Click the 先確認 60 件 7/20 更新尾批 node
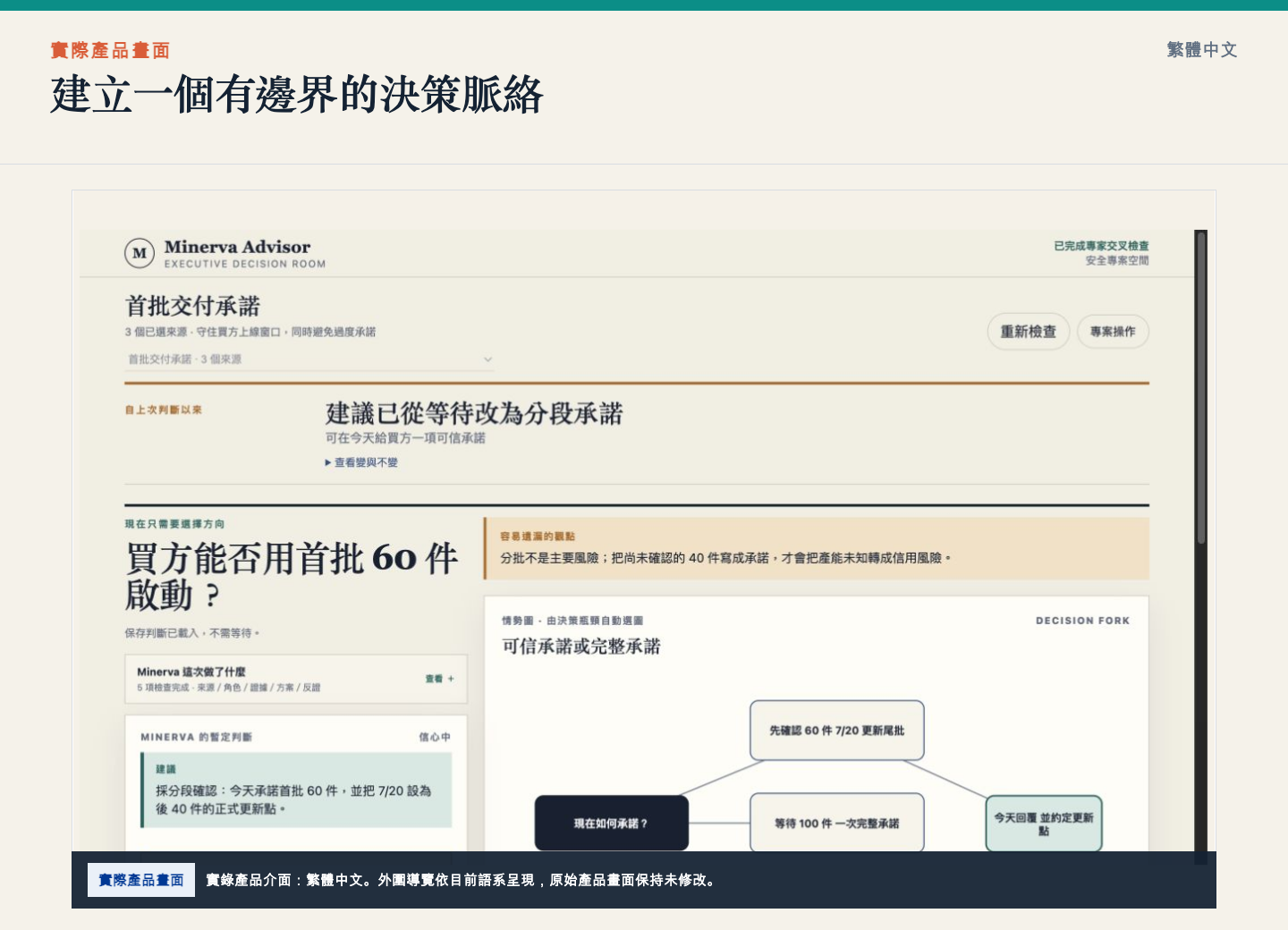 [x=836, y=731]
